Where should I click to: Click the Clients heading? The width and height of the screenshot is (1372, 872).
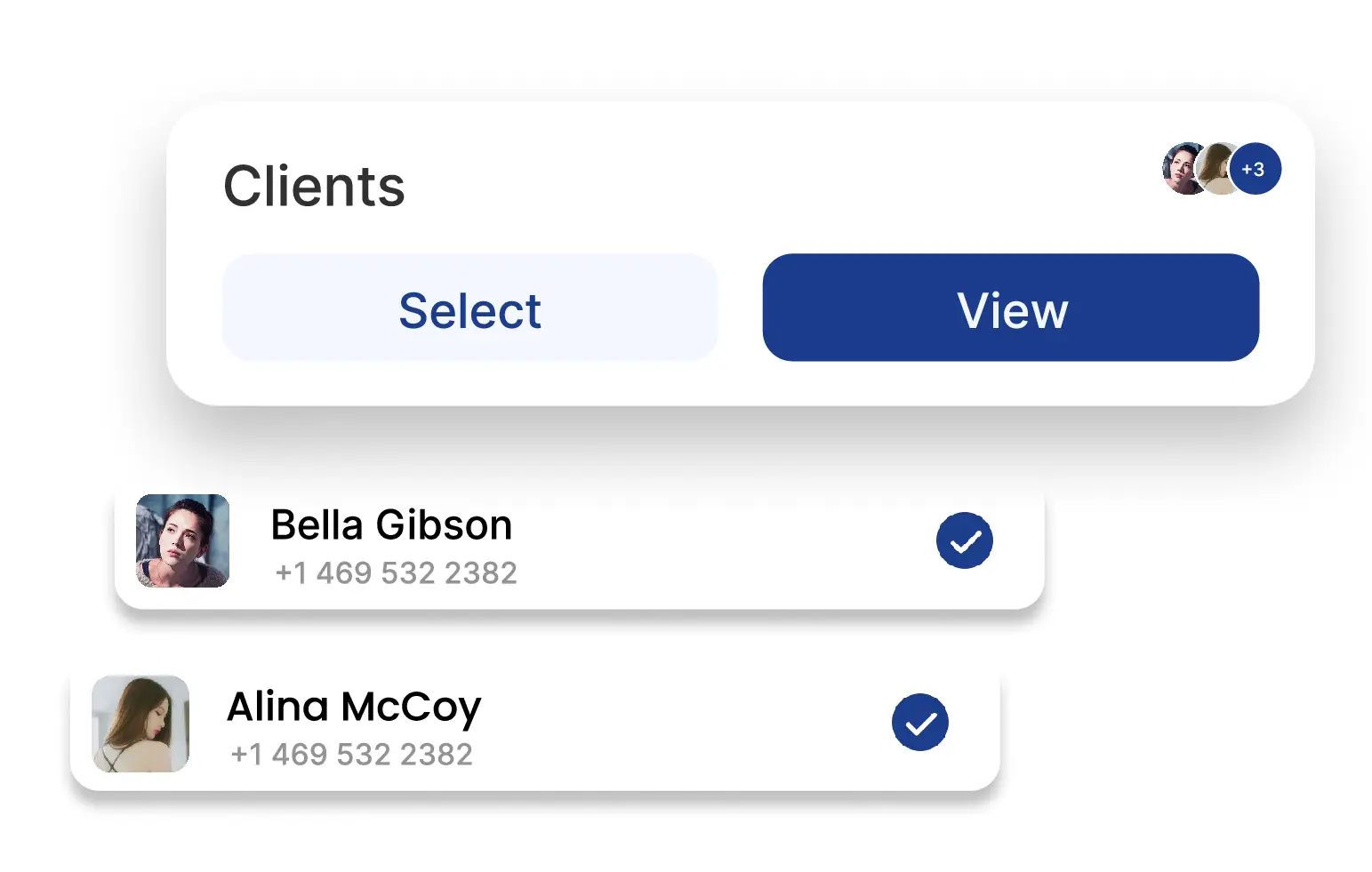314,187
